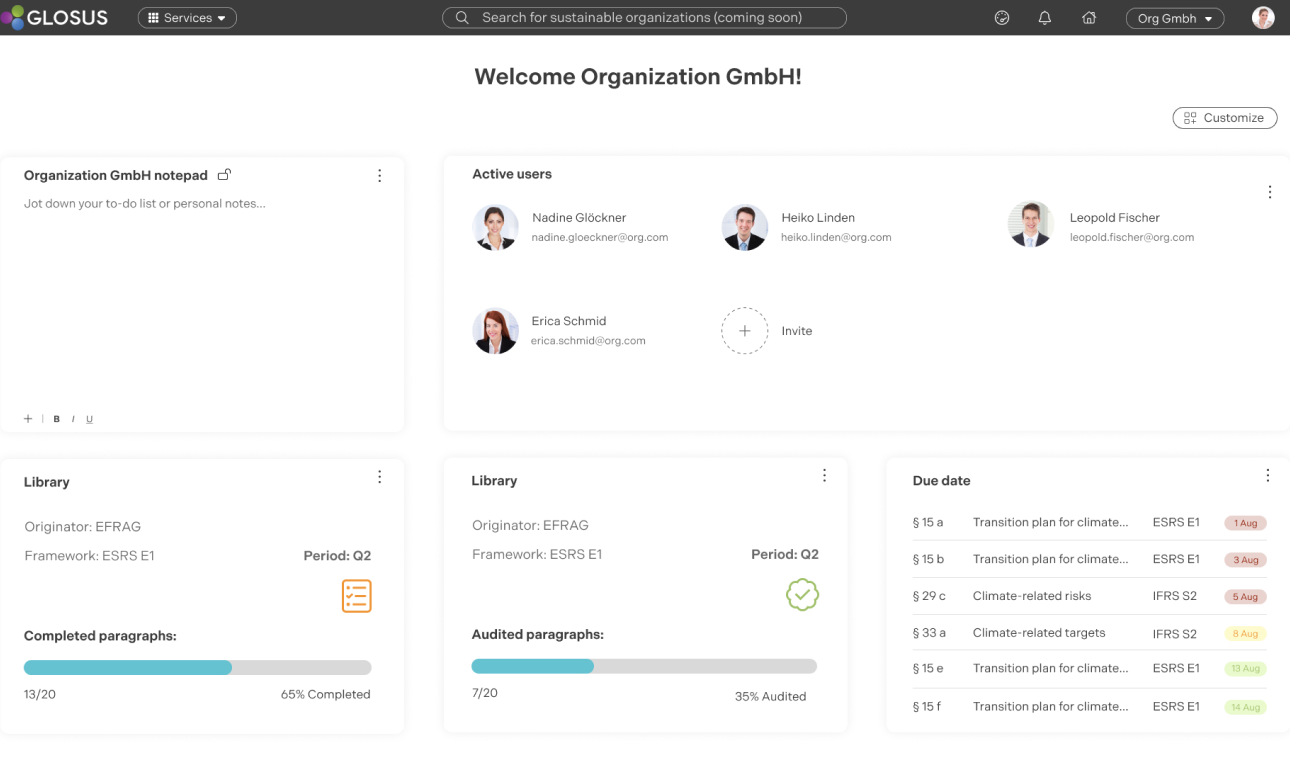Image resolution: width=1290 pixels, height=765 pixels.
Task: Open the § 33 a Climate-related targets row
Action: point(1090,633)
